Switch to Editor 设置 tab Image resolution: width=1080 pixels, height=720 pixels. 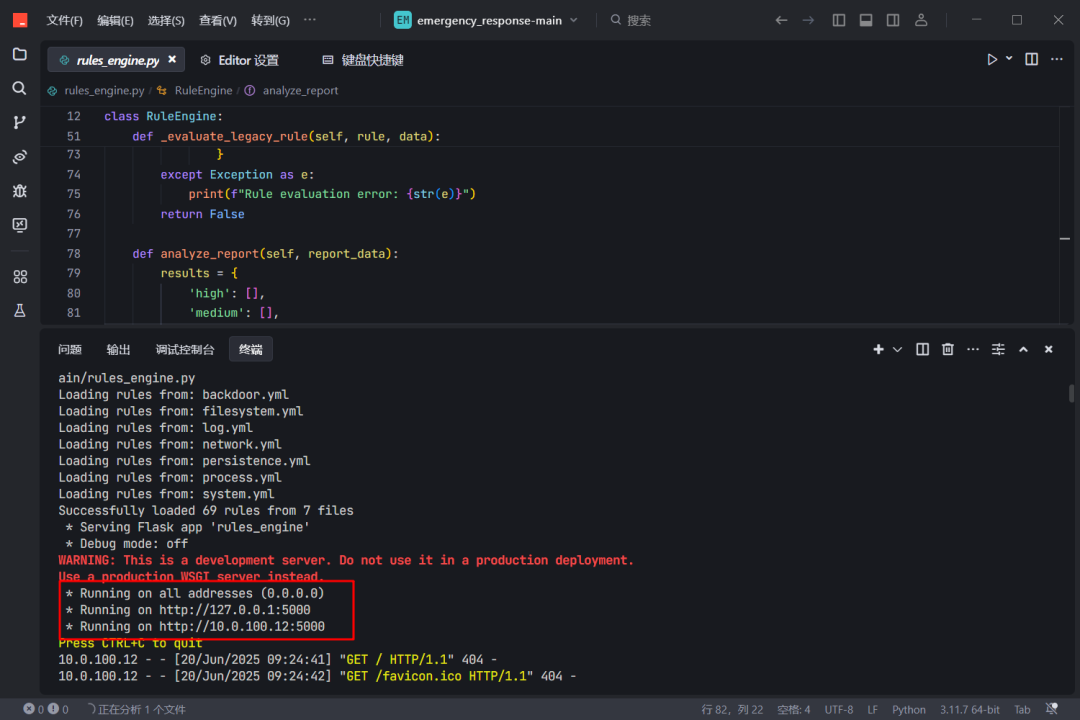point(240,61)
